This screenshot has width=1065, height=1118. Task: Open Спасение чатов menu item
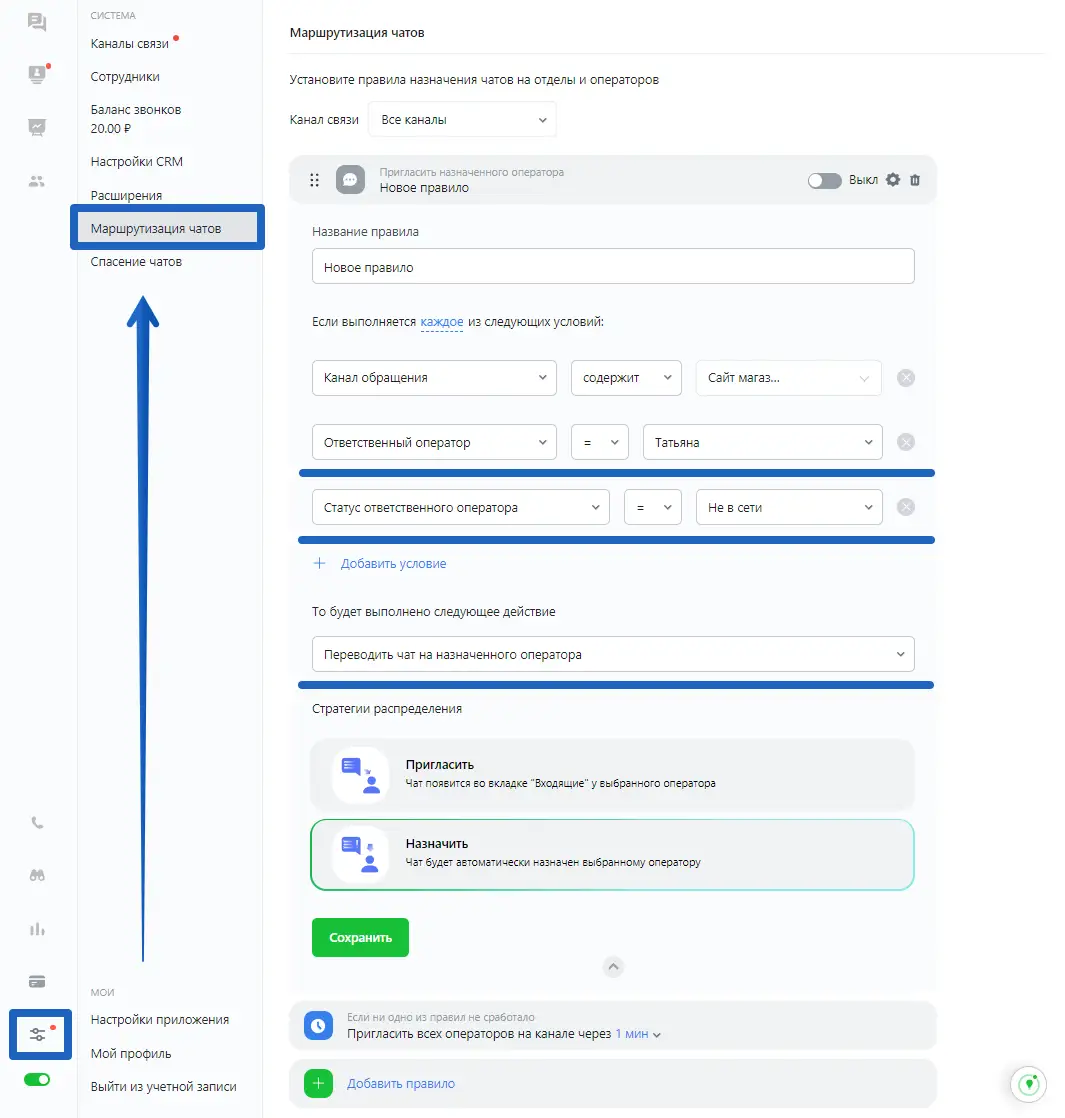136,262
